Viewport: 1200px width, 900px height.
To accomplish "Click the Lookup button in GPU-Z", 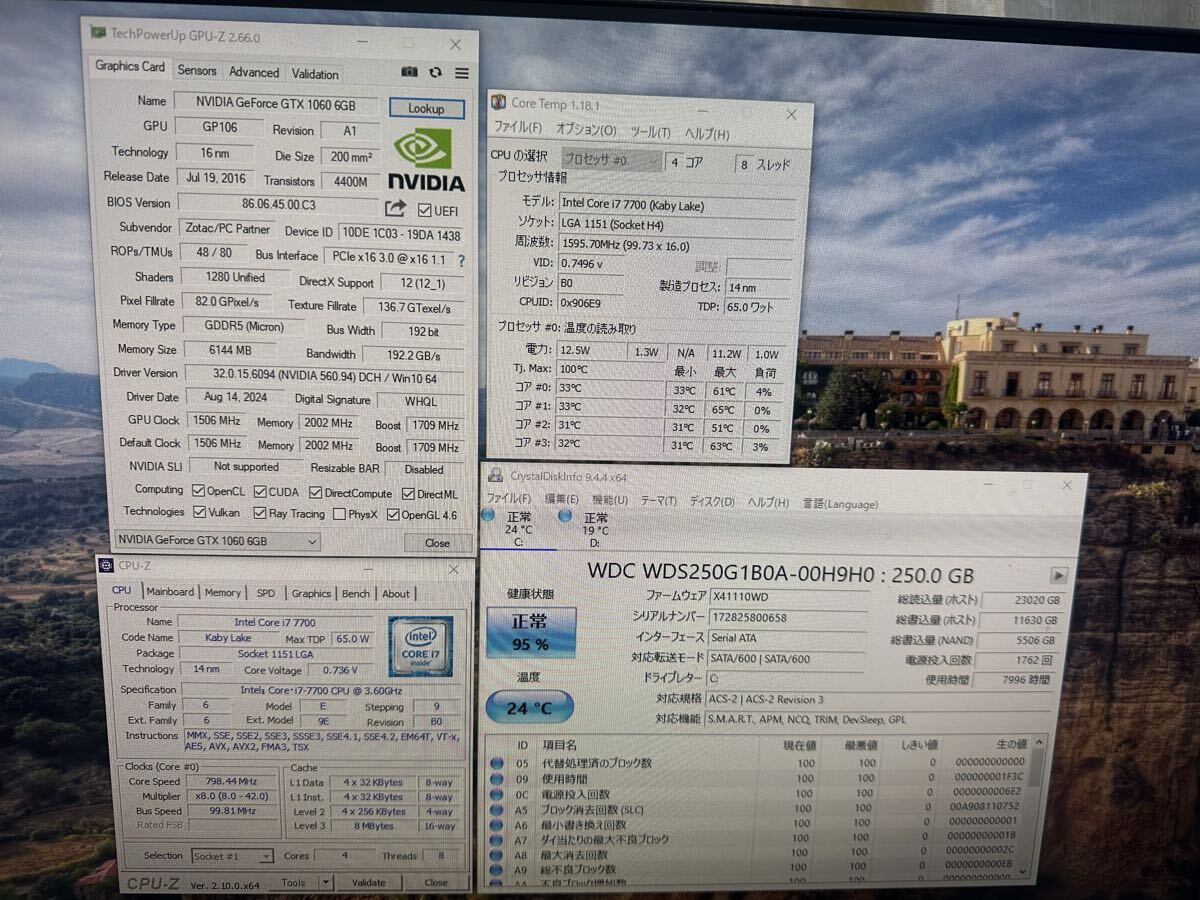I will (x=427, y=108).
